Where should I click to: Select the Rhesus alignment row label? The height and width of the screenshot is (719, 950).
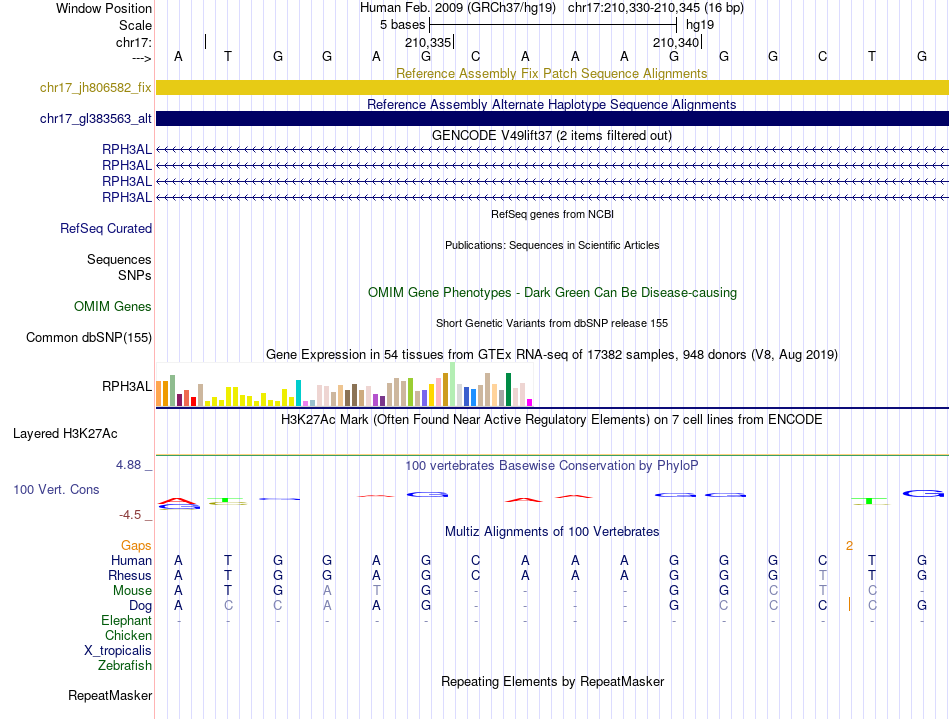130,575
